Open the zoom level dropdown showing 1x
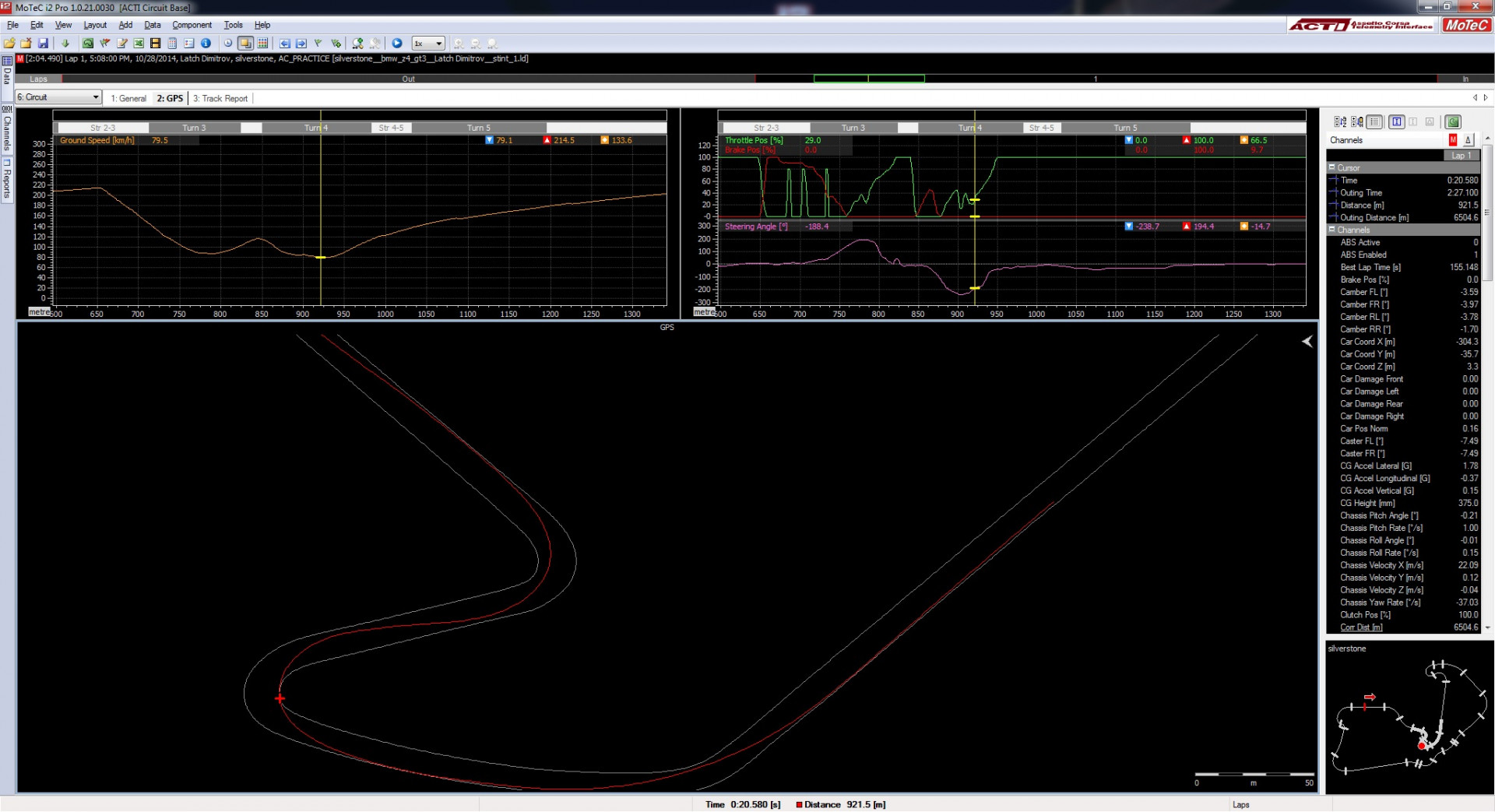 point(428,43)
